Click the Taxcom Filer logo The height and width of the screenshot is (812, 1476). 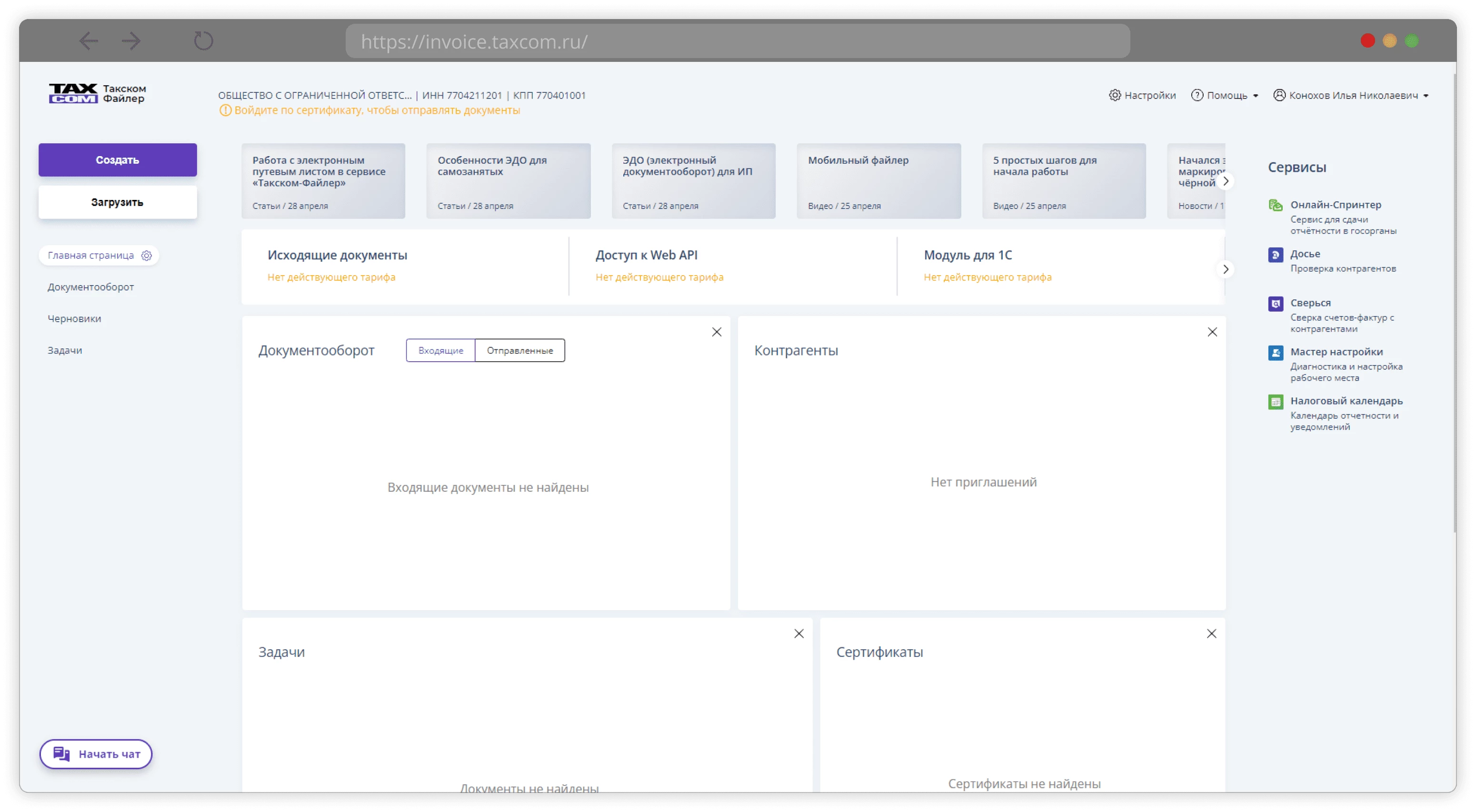point(98,93)
